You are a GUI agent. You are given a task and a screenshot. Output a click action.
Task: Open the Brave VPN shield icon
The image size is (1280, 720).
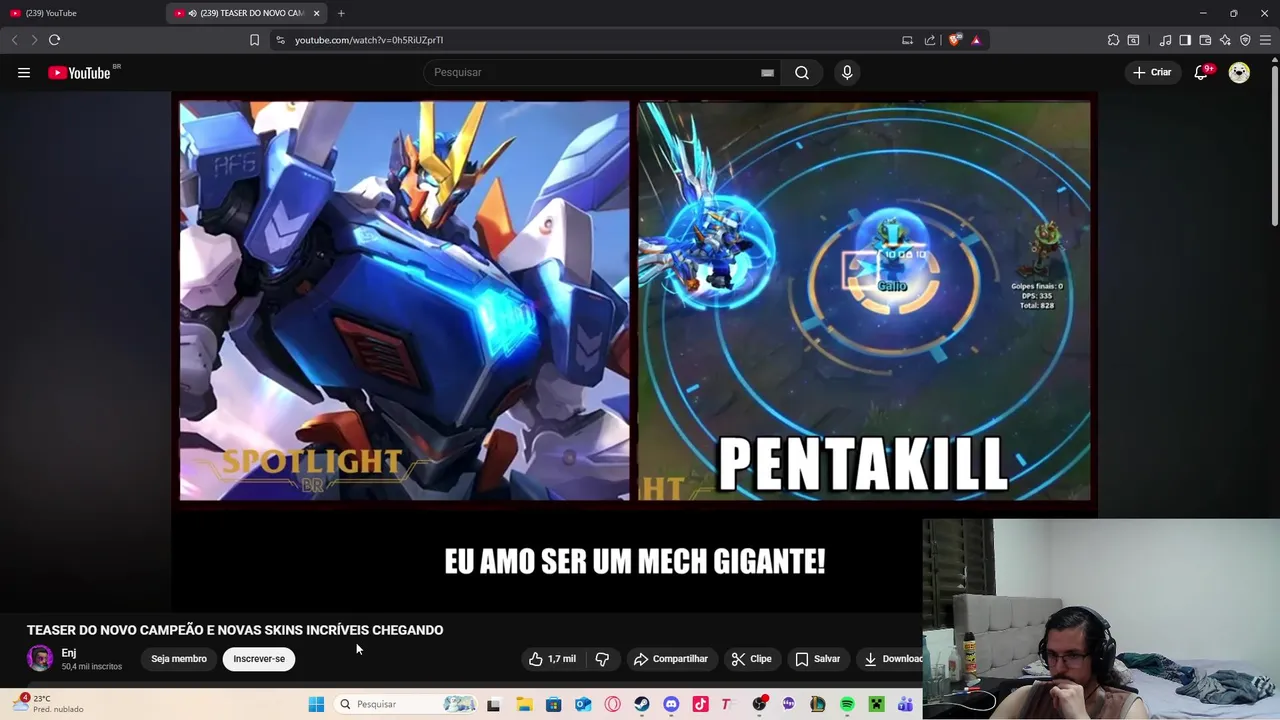[1245, 40]
